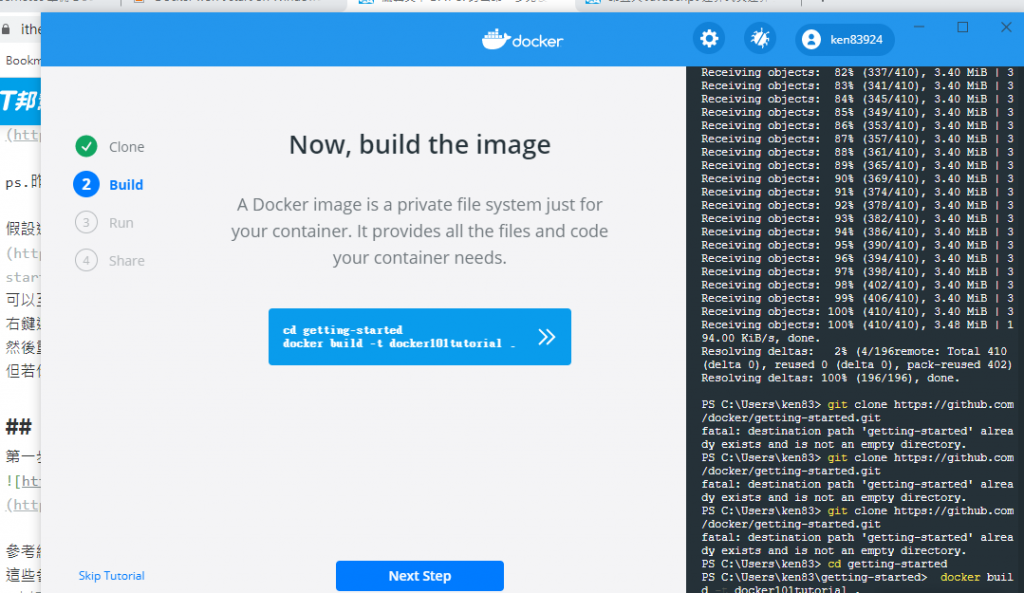Click 'Resolving deltas: 100% (196/196), done.' line
The width and height of the screenshot is (1024, 593).
pyautogui.click(x=831, y=378)
